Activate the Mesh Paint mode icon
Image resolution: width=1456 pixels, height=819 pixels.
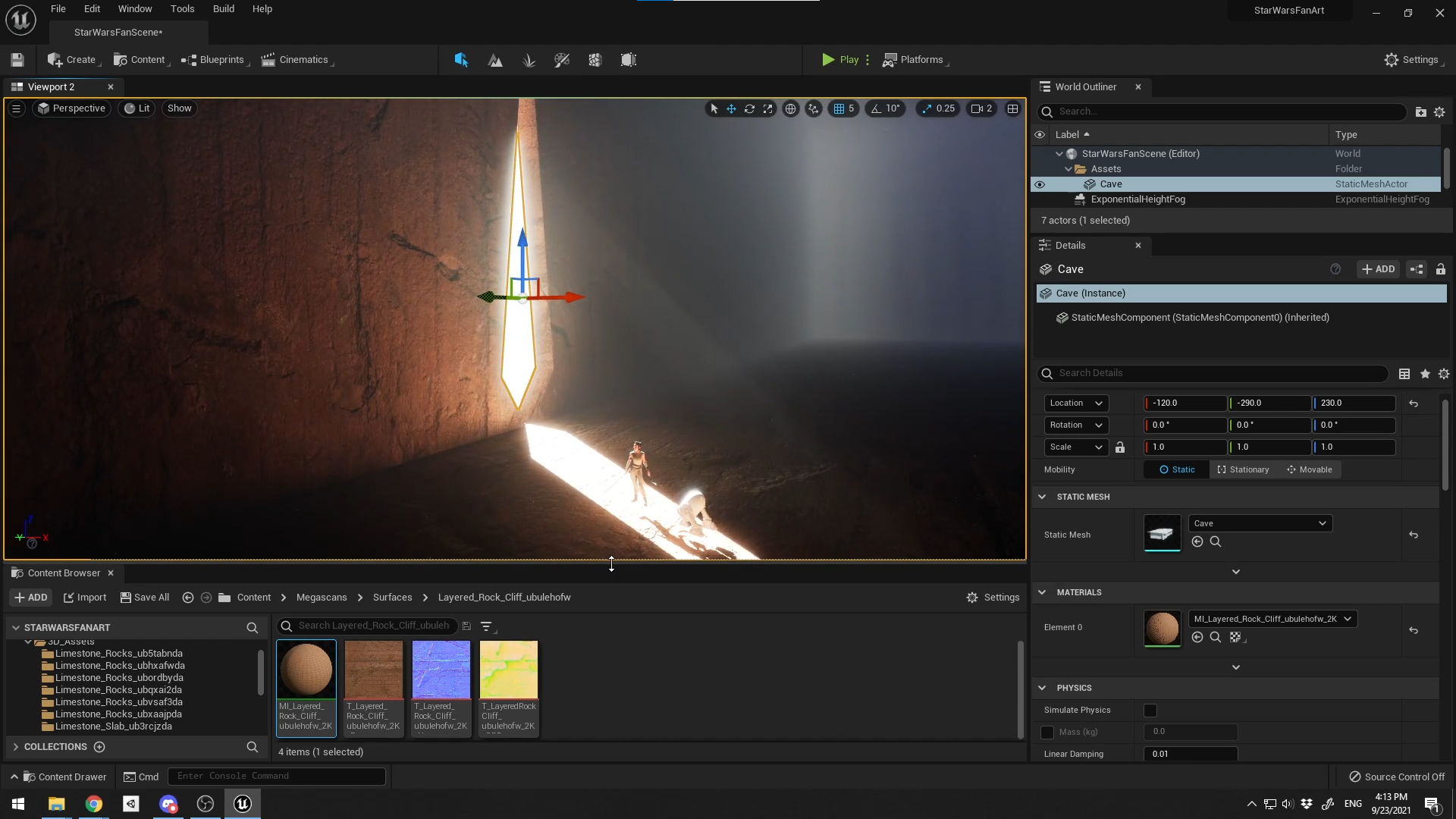tap(562, 60)
